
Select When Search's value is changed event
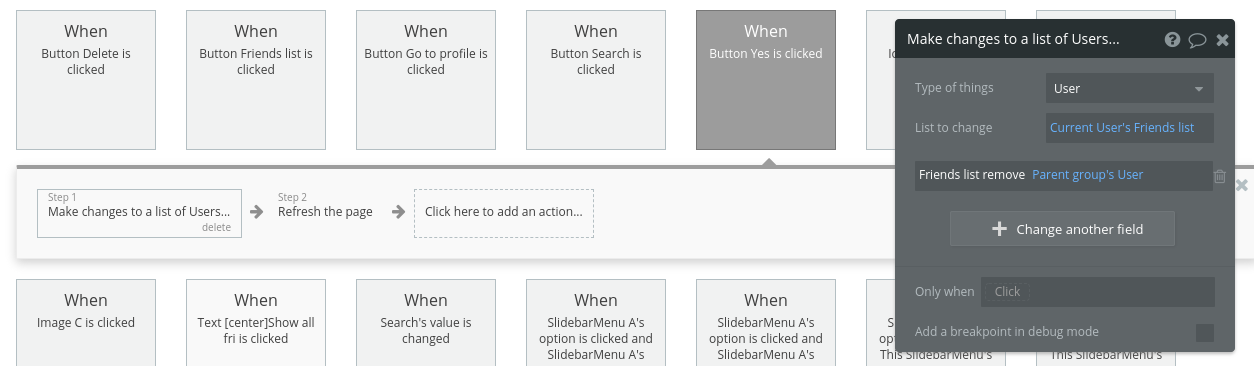(426, 322)
